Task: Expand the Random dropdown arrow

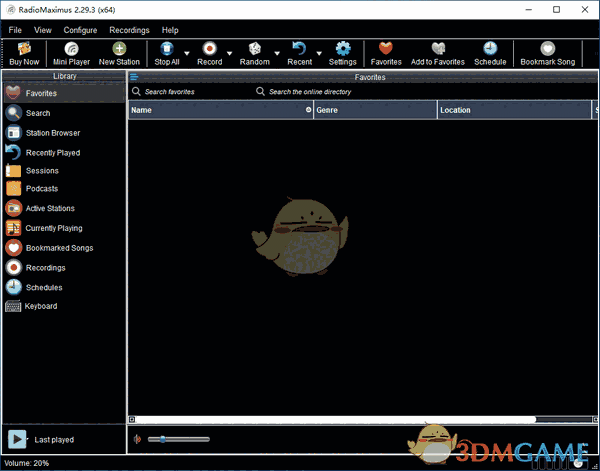Action: (277, 53)
